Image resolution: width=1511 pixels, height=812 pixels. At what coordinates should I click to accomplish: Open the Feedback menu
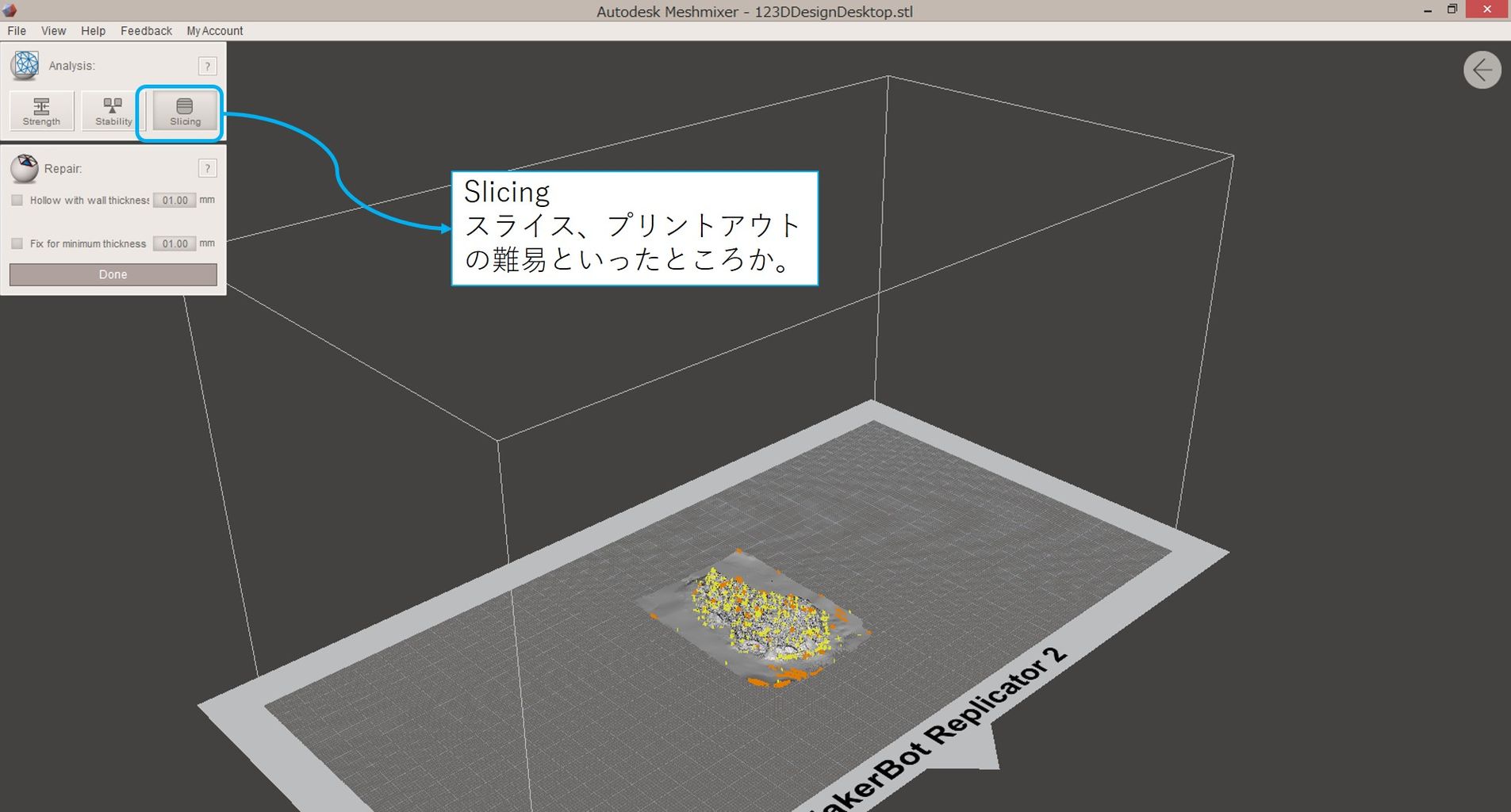146,31
